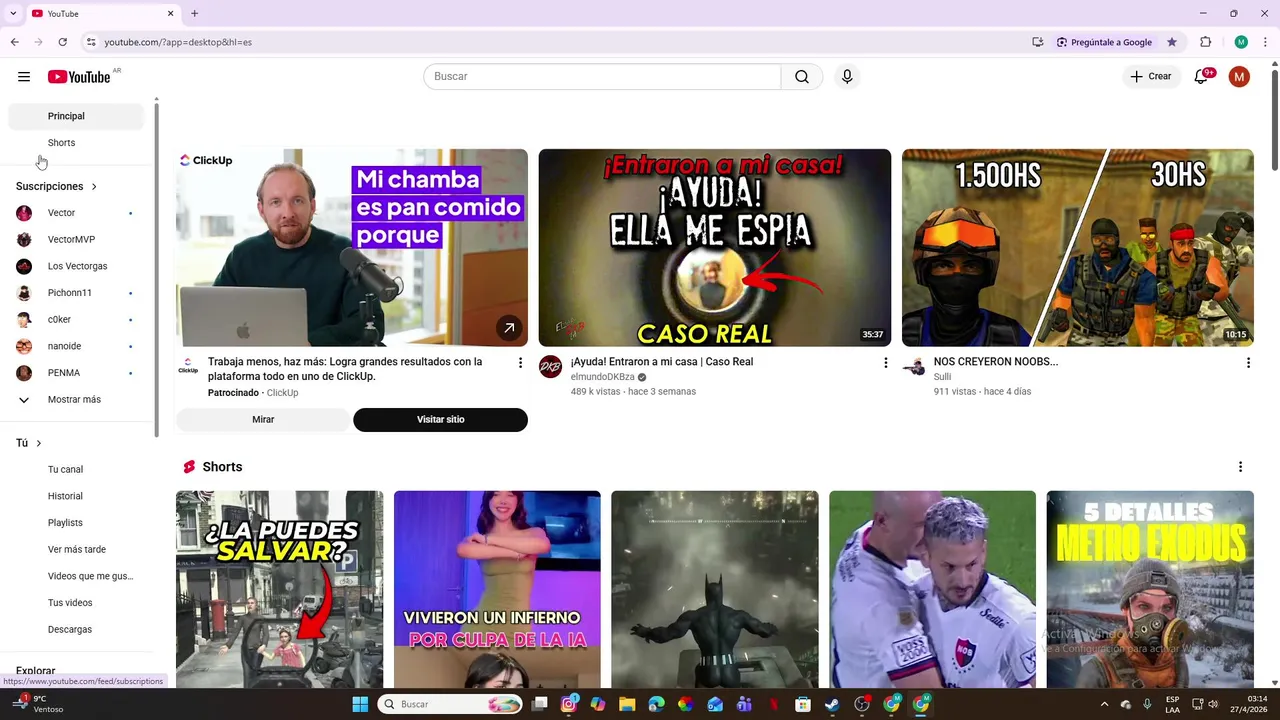
Task: Open the YouTube account avatar menu
Action: 1239,77
